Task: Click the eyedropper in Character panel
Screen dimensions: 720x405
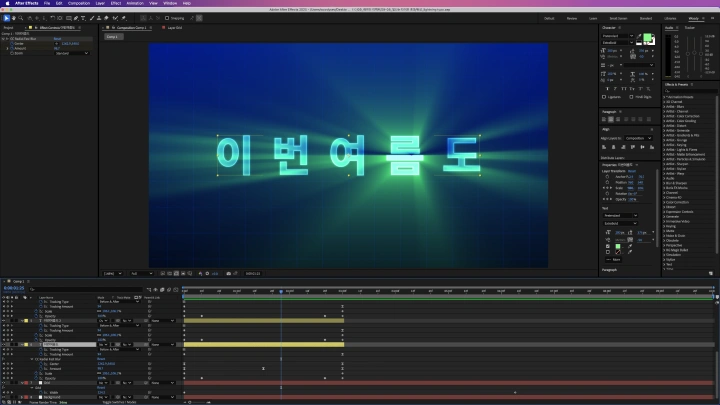Action: coord(639,36)
